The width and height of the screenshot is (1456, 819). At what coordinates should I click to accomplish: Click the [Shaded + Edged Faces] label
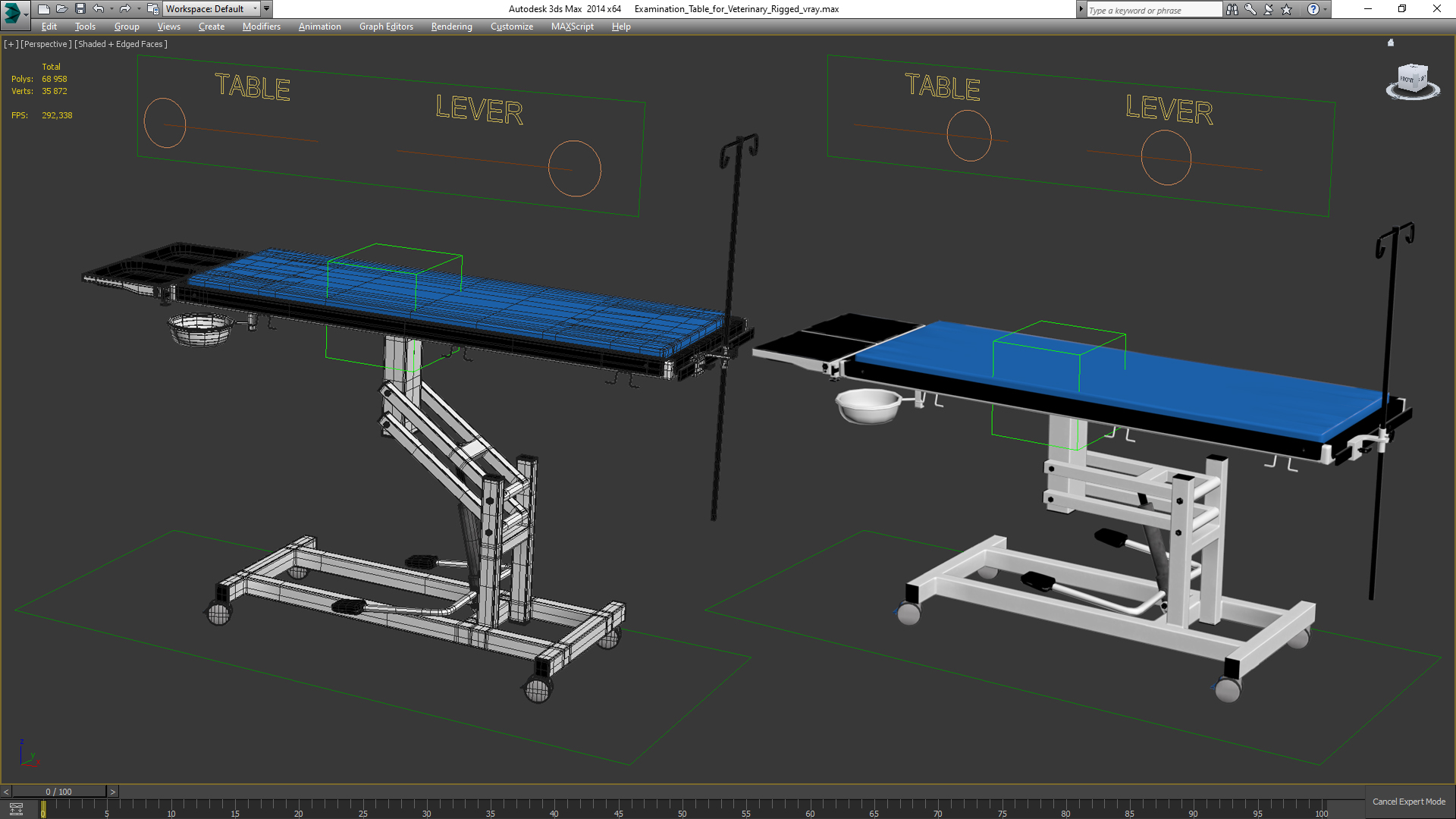point(121,44)
